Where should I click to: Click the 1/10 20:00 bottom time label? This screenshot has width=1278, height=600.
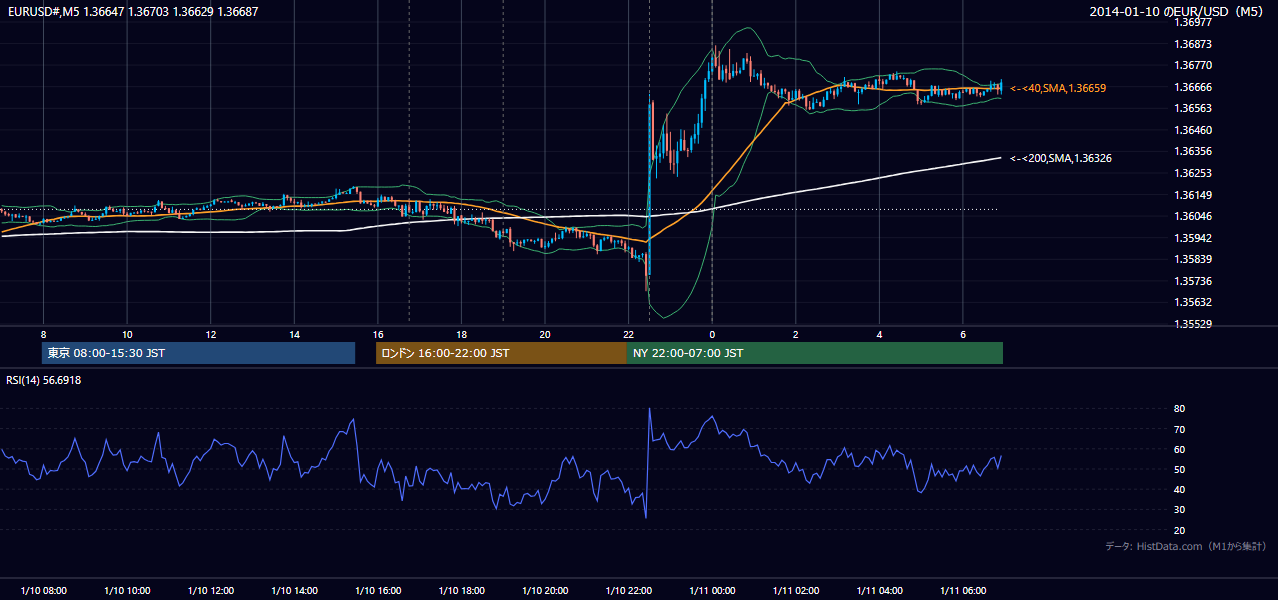point(545,590)
